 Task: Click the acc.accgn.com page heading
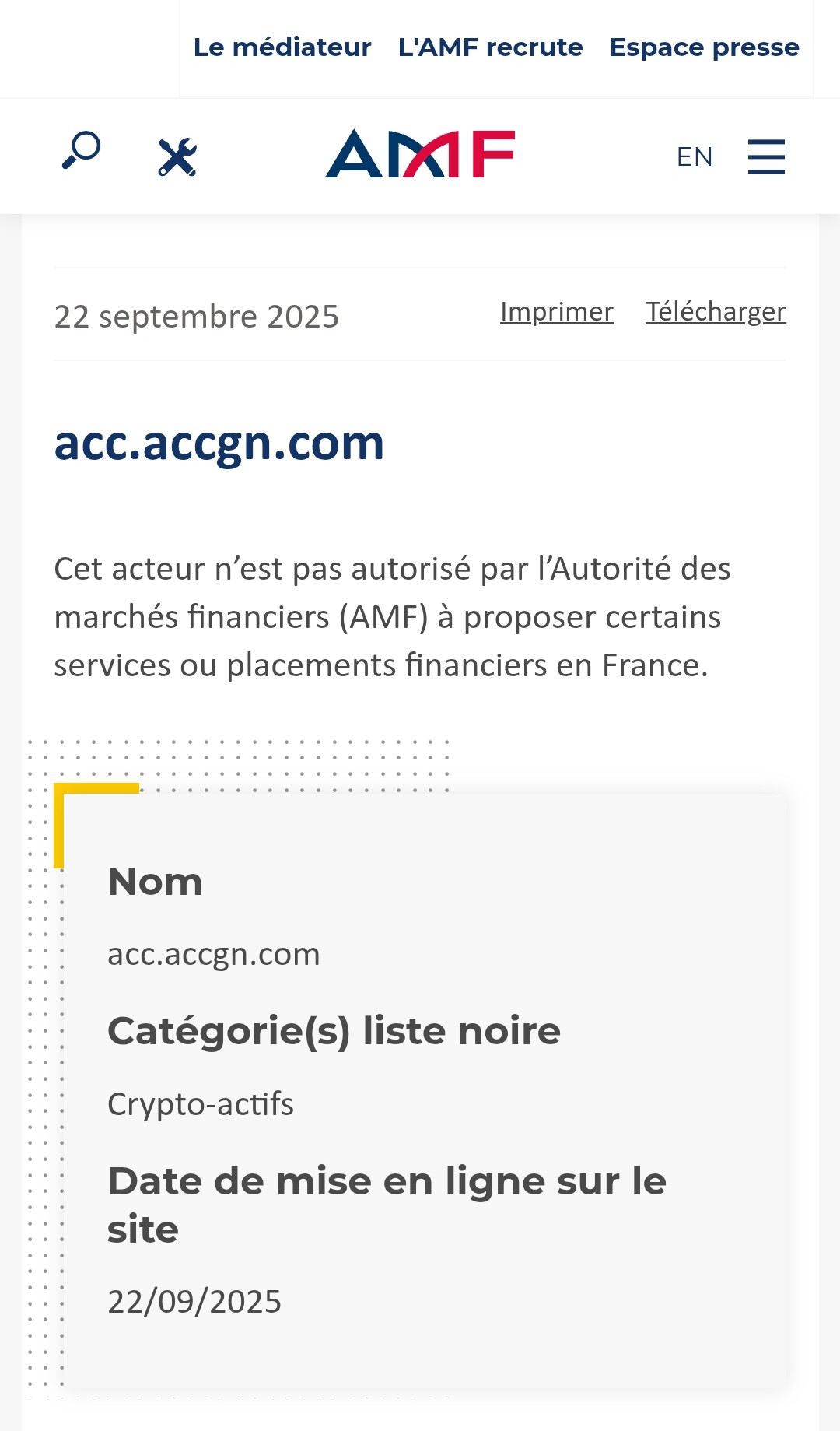point(219,444)
